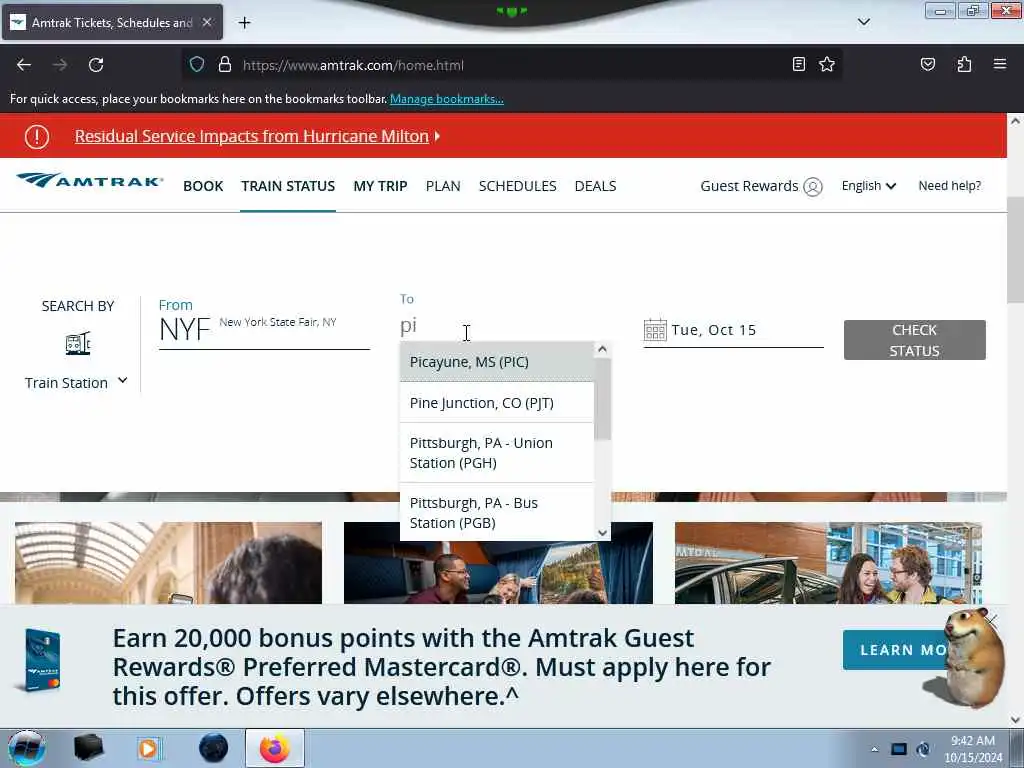Toggle Reader View icon in address bar
The height and width of the screenshot is (768, 1024).
[798, 64]
